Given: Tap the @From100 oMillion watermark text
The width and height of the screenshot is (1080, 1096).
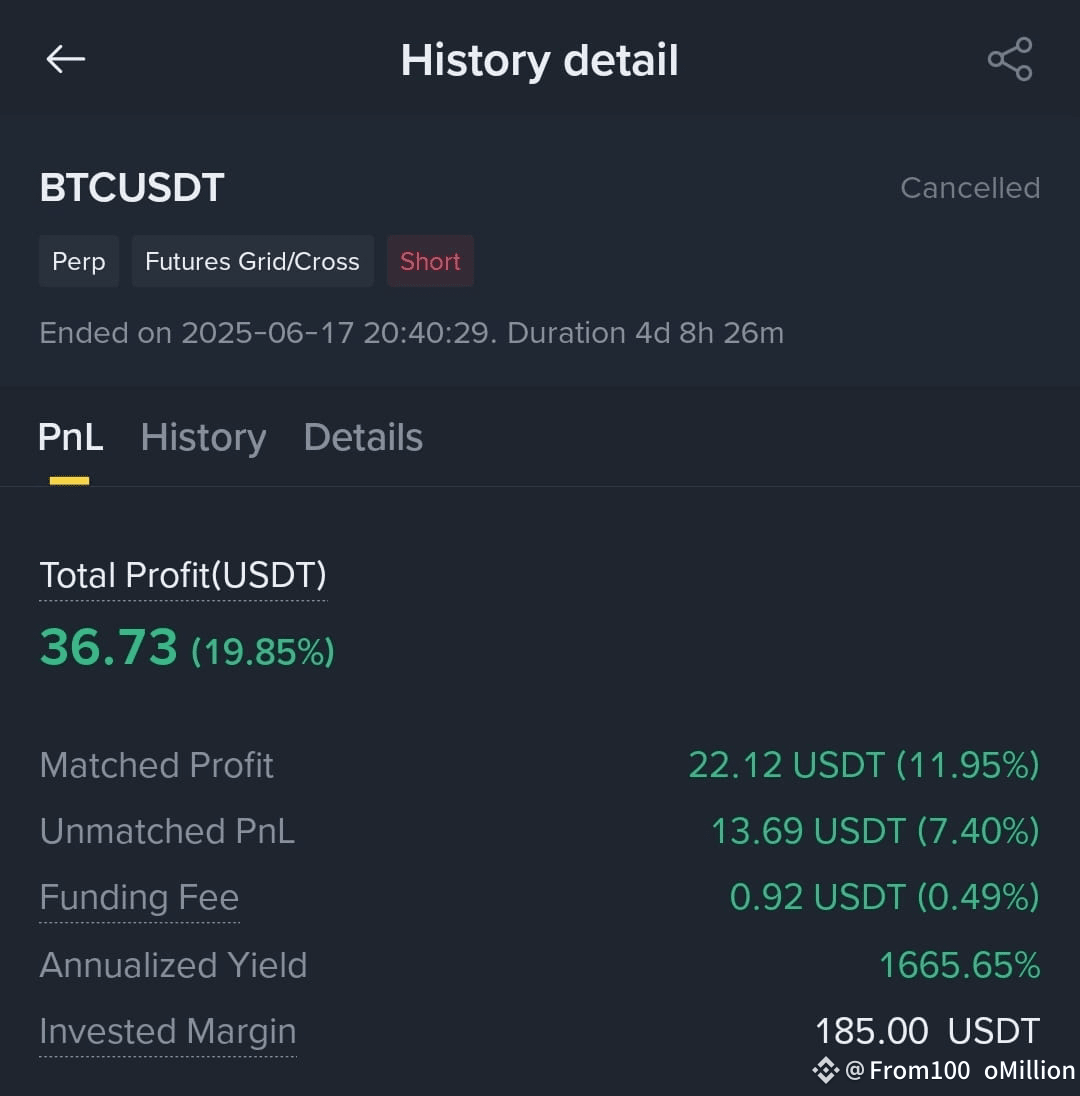Looking at the screenshot, I should tap(960, 1070).
